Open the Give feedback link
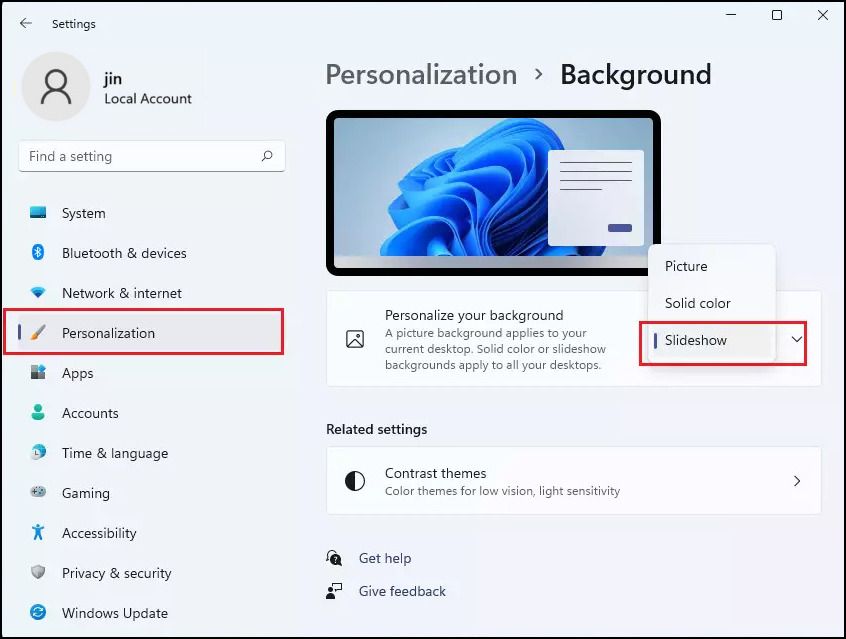Image resolution: width=846 pixels, height=639 pixels. click(402, 592)
